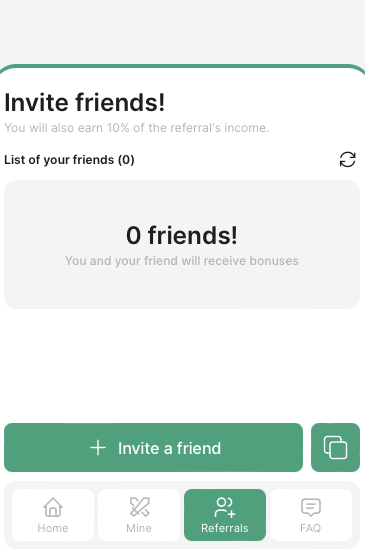Click the gray header area above the green border
Image resolution: width=365 pixels, height=552 pixels.
tap(182, 32)
